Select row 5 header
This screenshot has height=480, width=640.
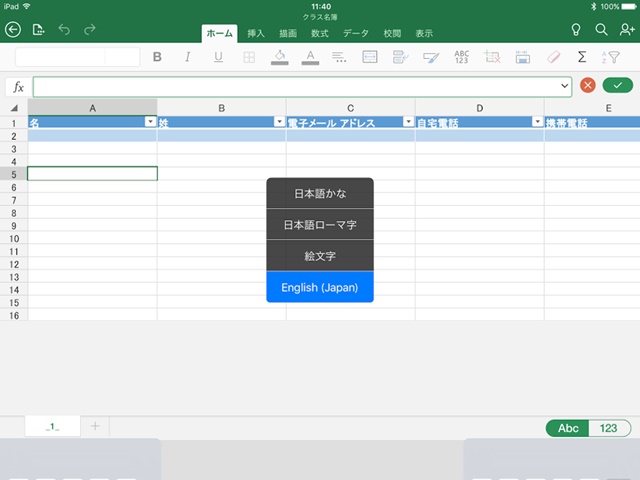tap(14, 174)
